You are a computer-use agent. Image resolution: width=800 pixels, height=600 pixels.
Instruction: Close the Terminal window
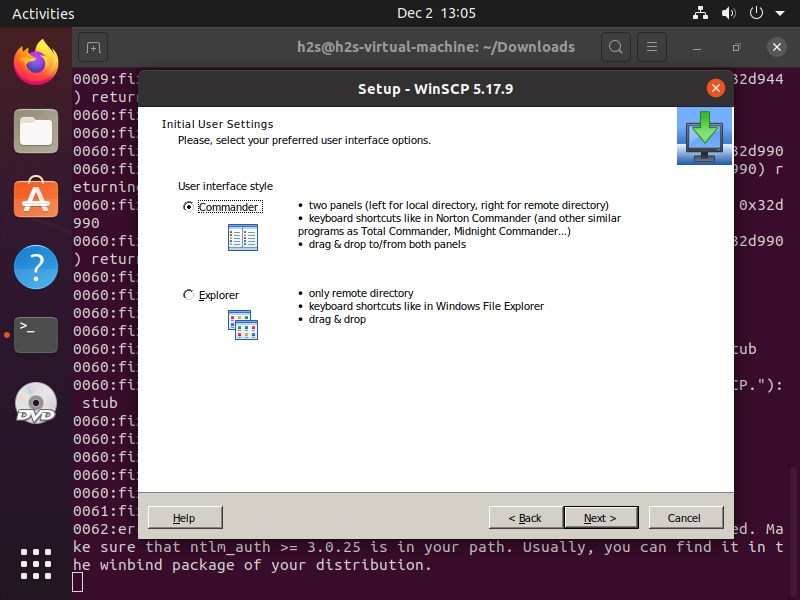click(x=777, y=47)
